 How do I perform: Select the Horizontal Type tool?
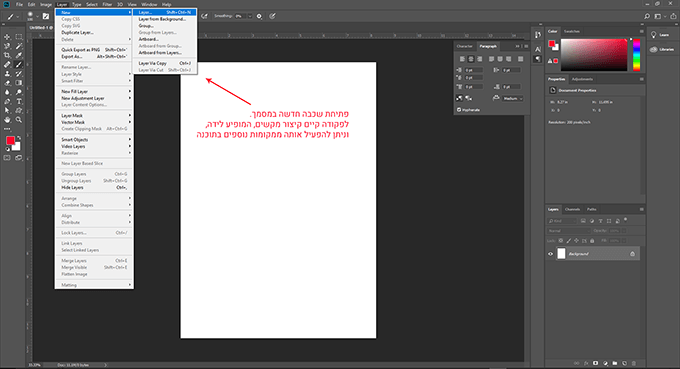19,101
